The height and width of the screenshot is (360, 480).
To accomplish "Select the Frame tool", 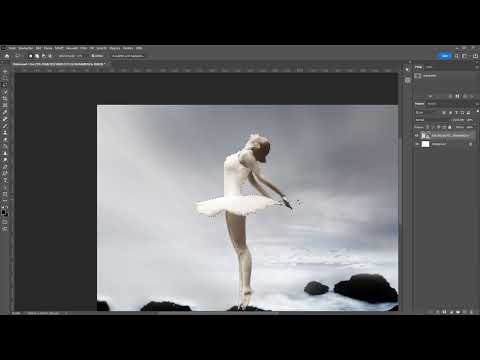I will click(5, 105).
